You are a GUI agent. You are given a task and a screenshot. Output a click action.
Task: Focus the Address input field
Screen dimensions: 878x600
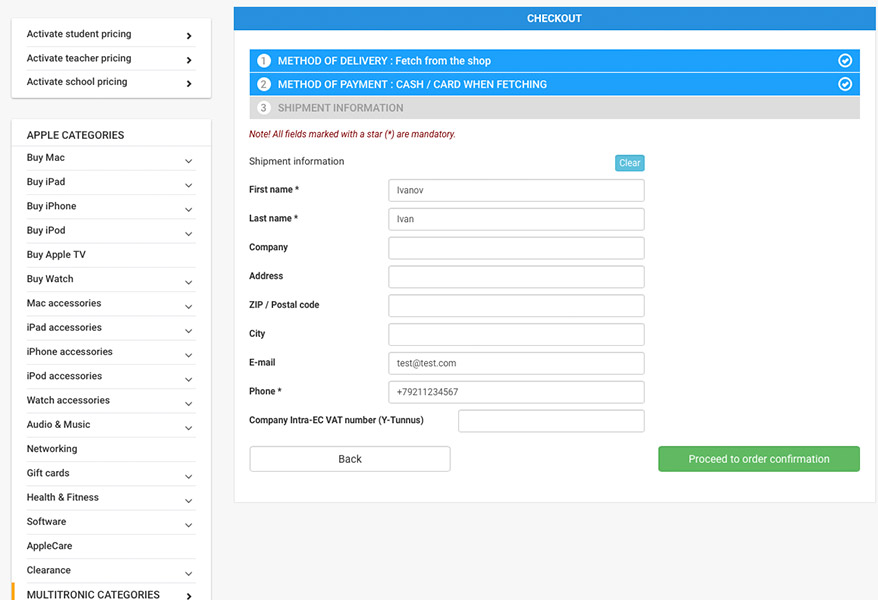(x=516, y=276)
